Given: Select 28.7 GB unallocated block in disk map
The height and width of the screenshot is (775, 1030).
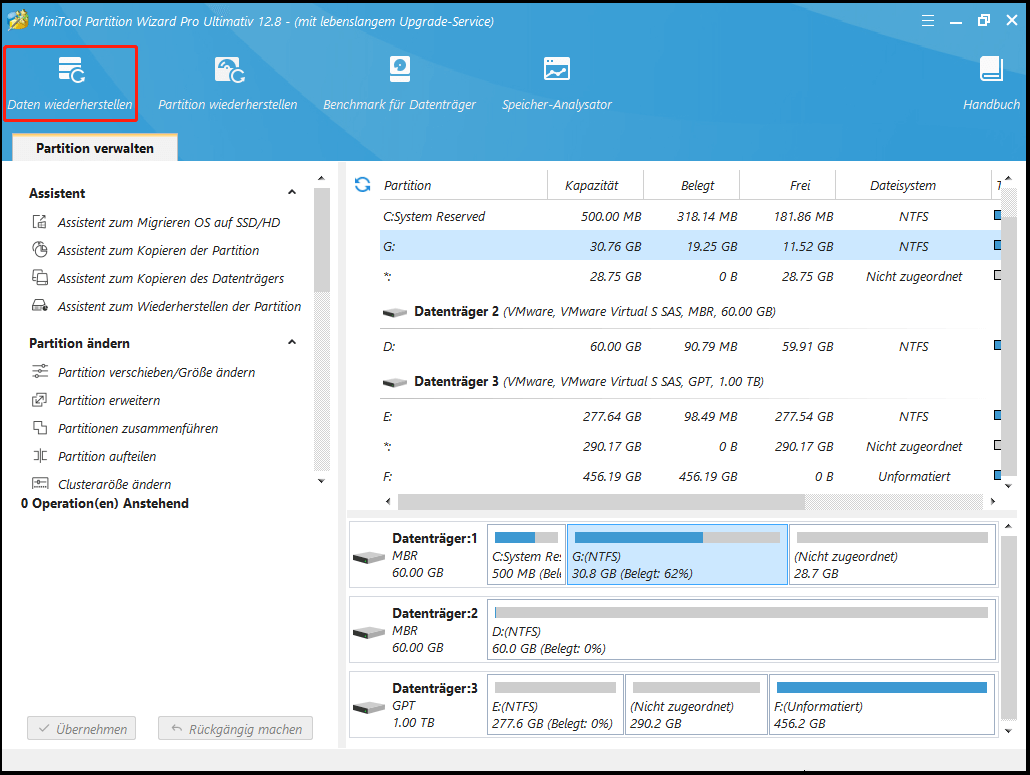Looking at the screenshot, I should 892,555.
